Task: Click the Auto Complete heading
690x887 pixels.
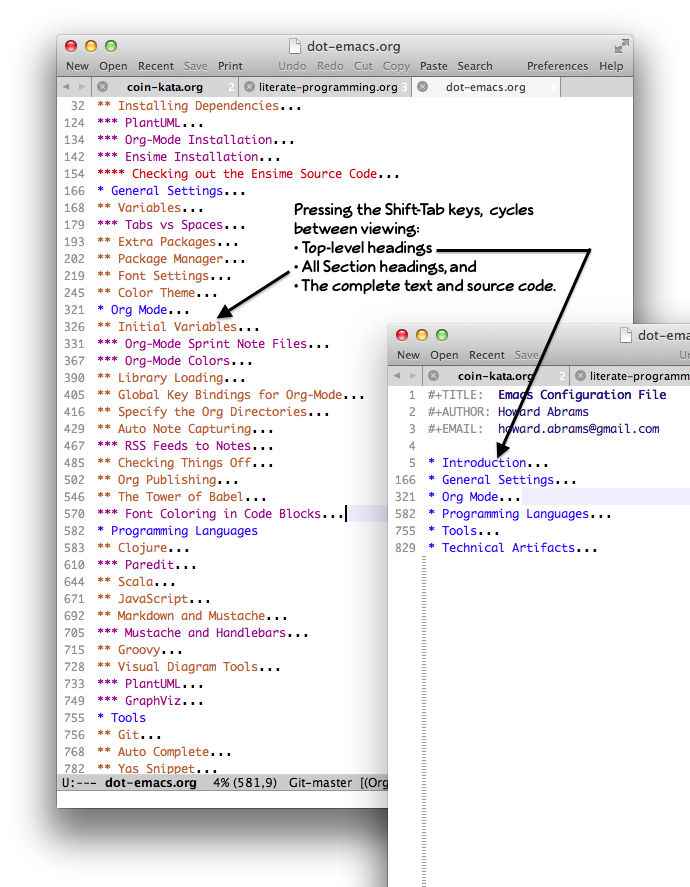Action: pos(164,752)
